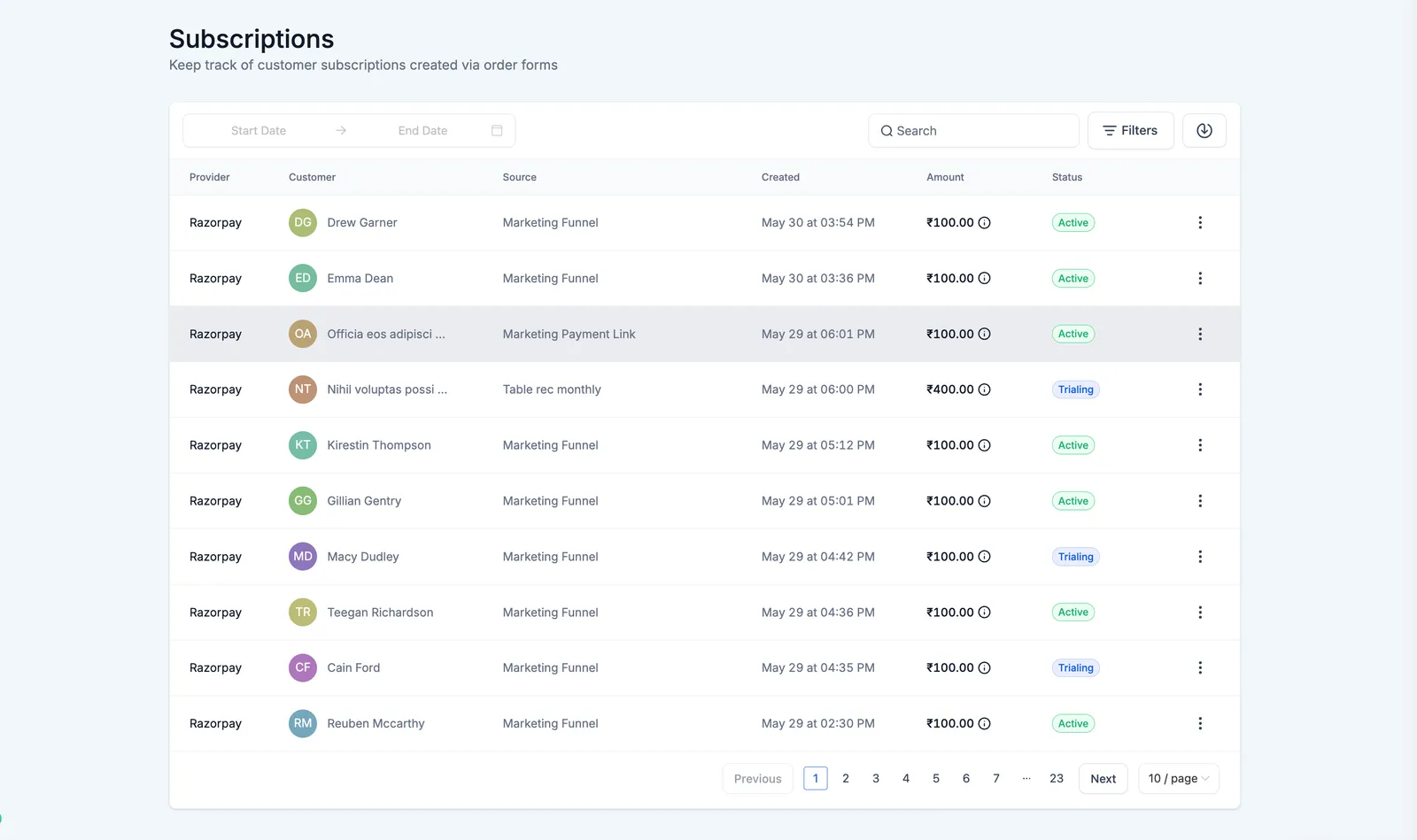Click info icon next to Emma Dean's amount
The image size is (1417, 840).
point(984,278)
